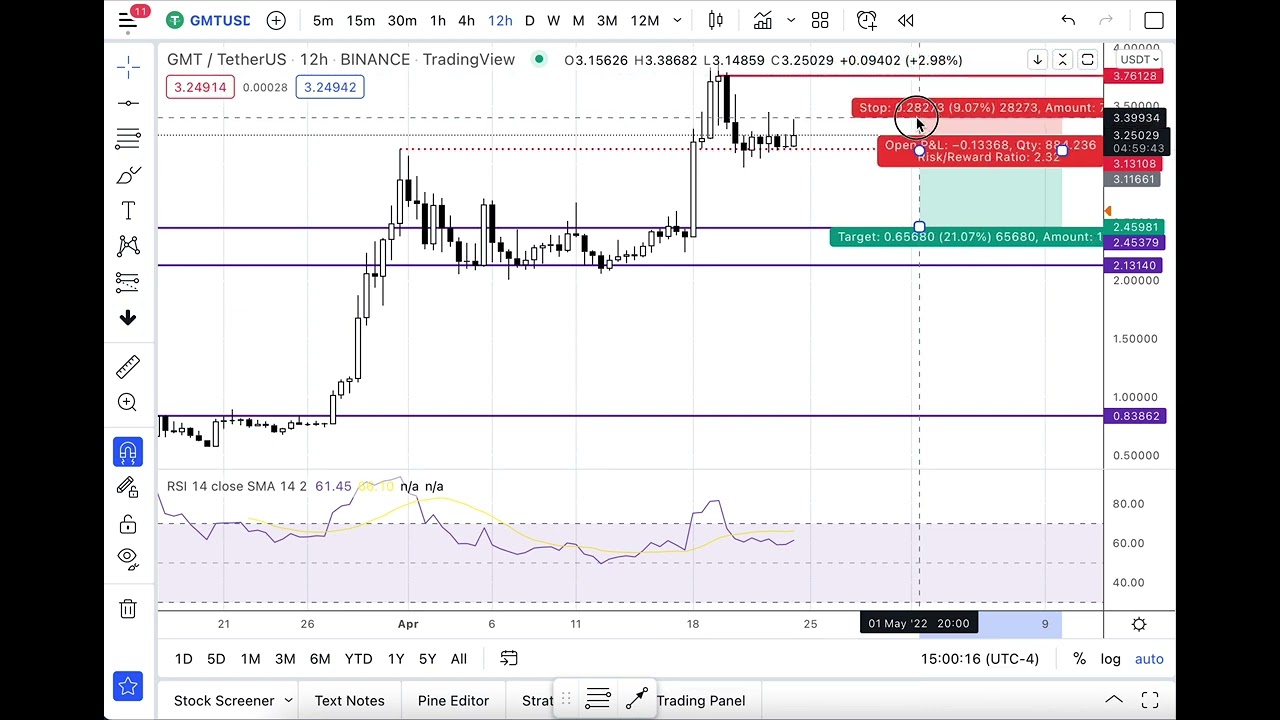Toggle auto scale
Image resolution: width=1280 pixels, height=720 pixels.
click(x=1149, y=659)
